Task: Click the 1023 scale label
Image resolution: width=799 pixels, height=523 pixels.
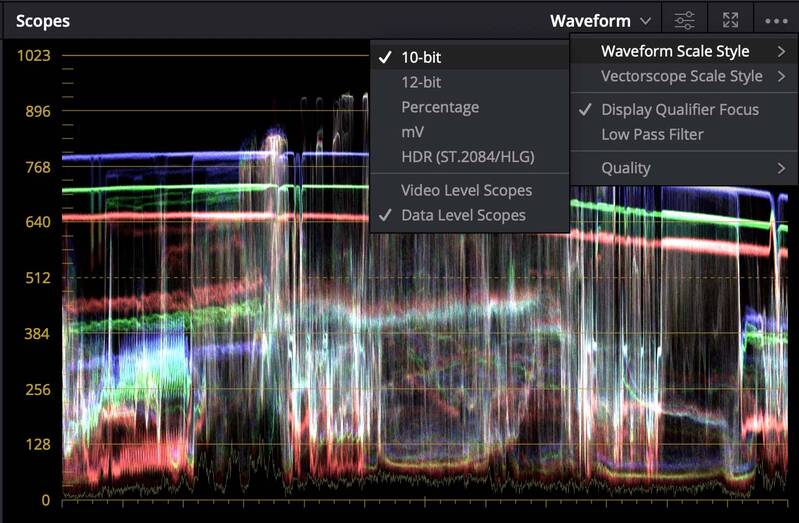Action: click(x=34, y=55)
